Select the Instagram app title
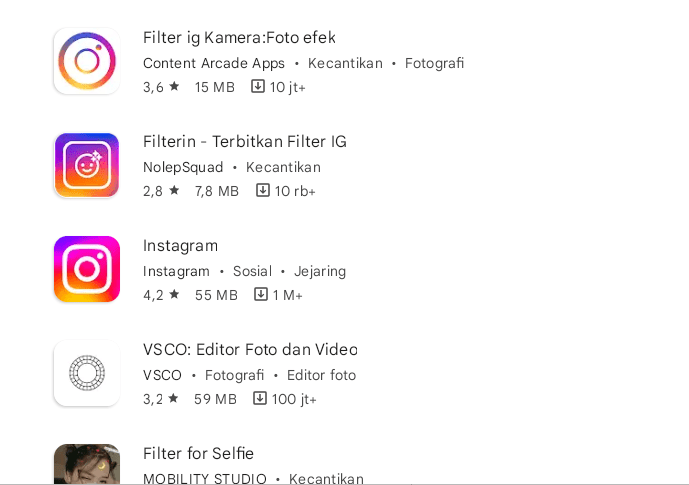The image size is (689, 485). click(x=180, y=246)
